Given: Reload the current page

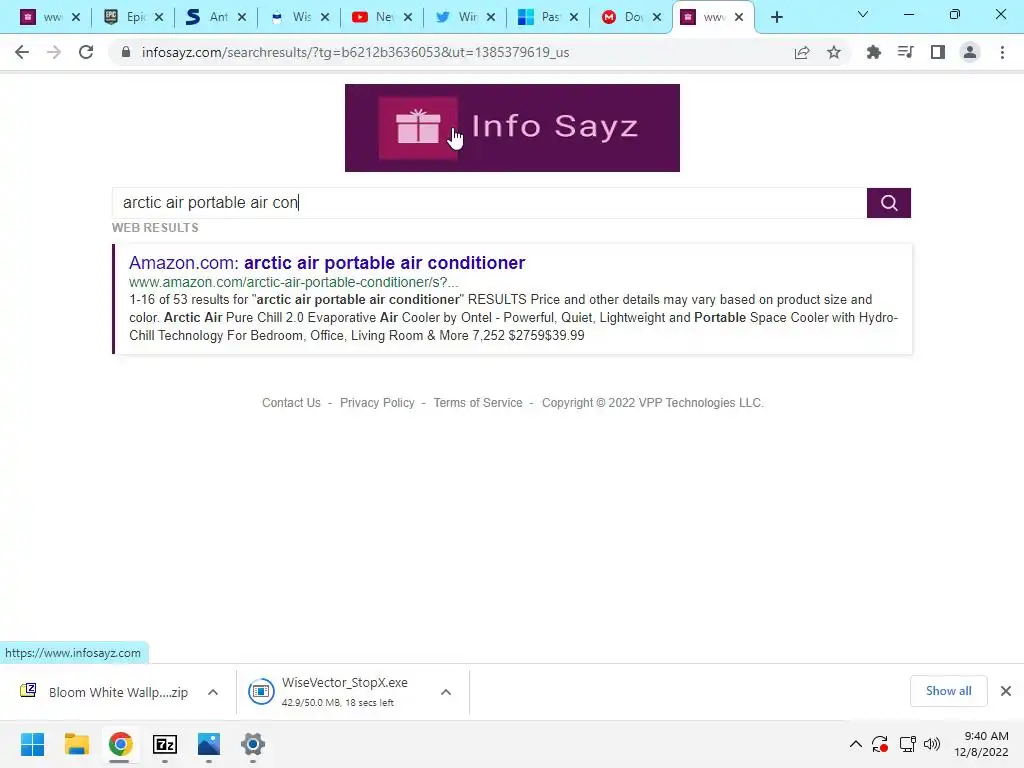Looking at the screenshot, I should point(86,52).
